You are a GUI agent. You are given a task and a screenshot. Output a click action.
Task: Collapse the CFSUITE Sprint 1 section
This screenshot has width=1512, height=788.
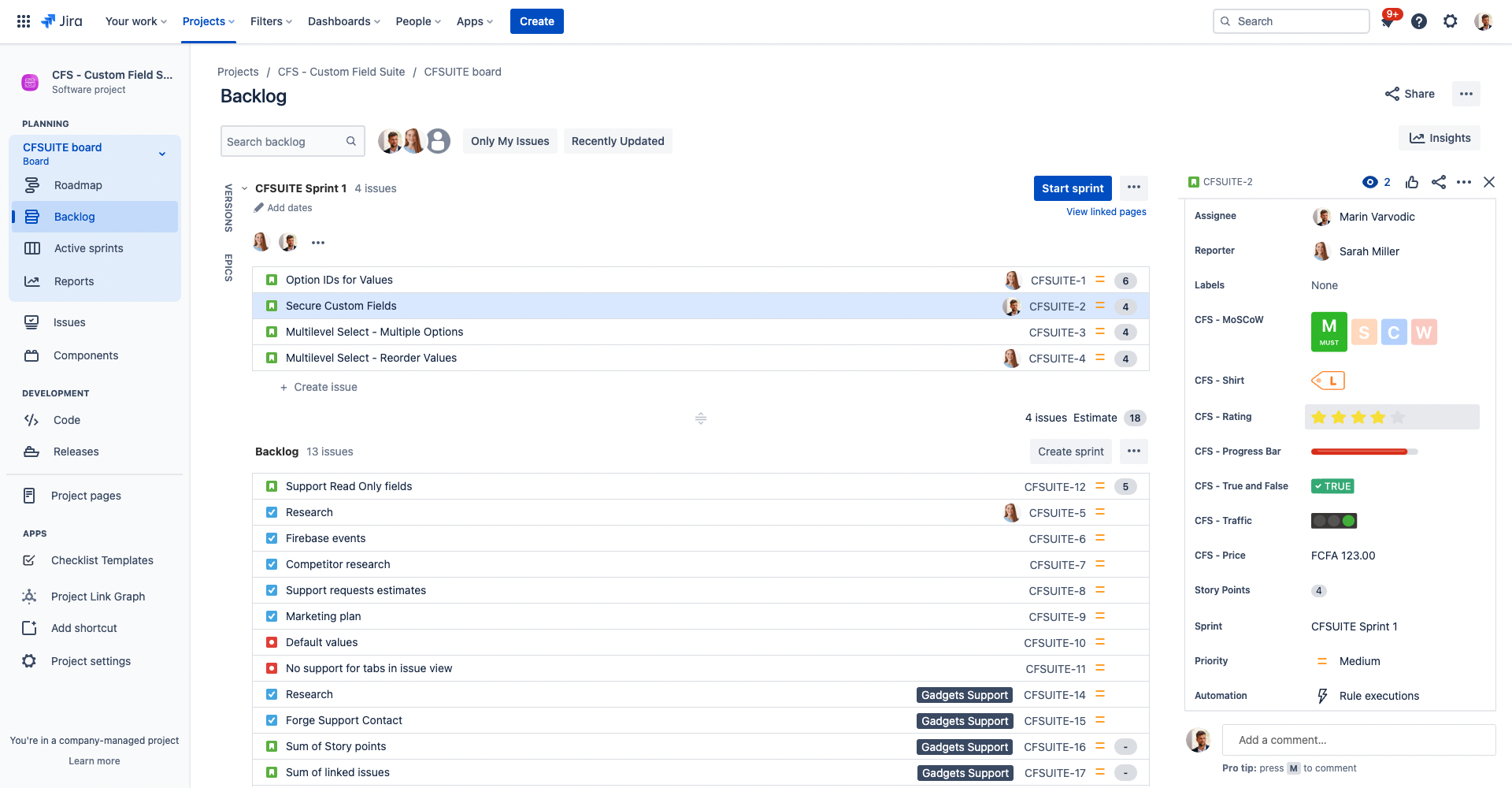tap(245, 188)
